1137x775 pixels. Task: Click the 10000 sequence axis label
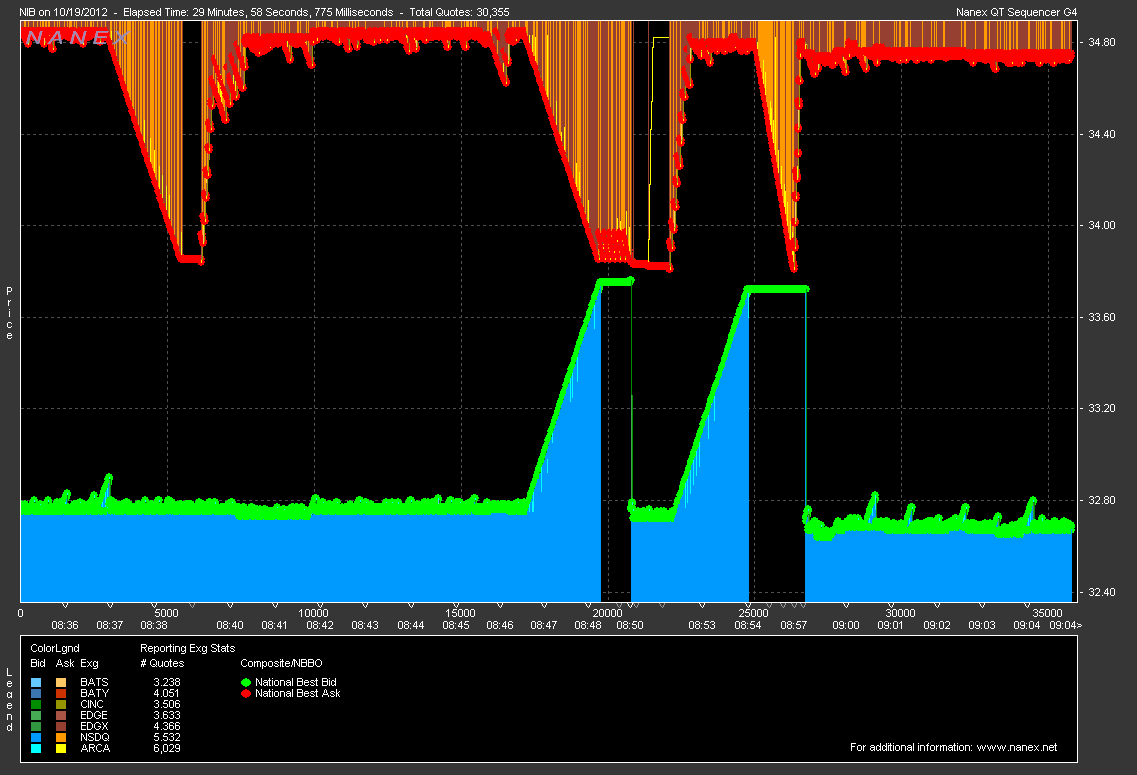(313, 613)
